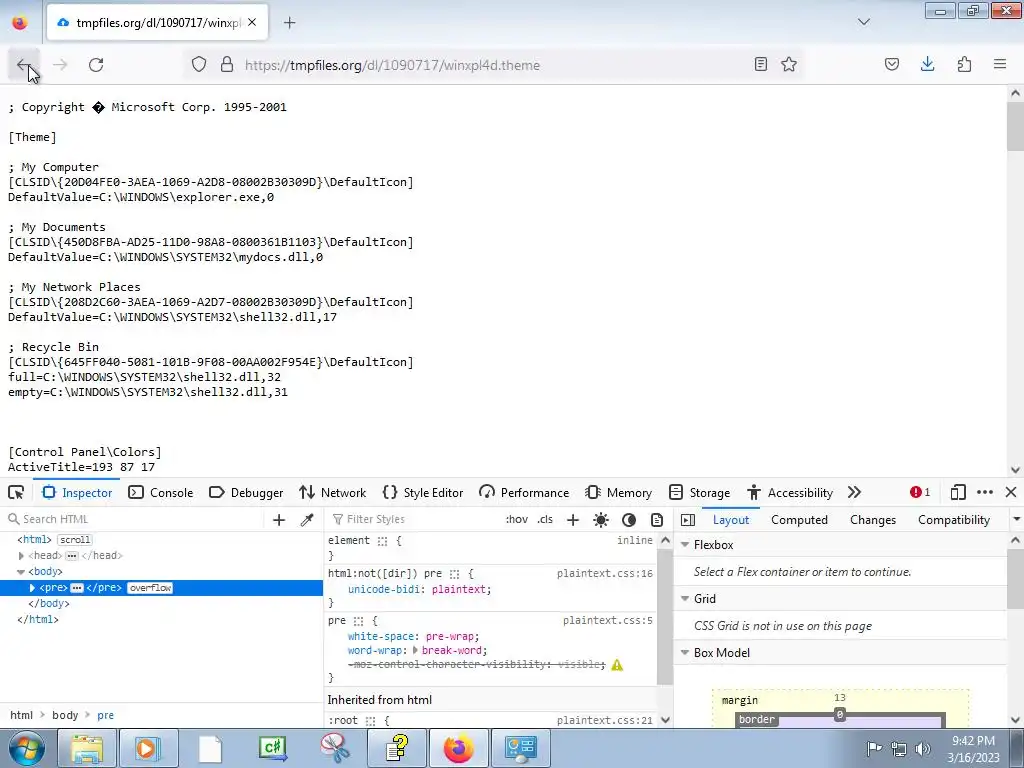Bookmark this page with the star icon
Viewport: 1024px width, 768px height.
pos(789,65)
